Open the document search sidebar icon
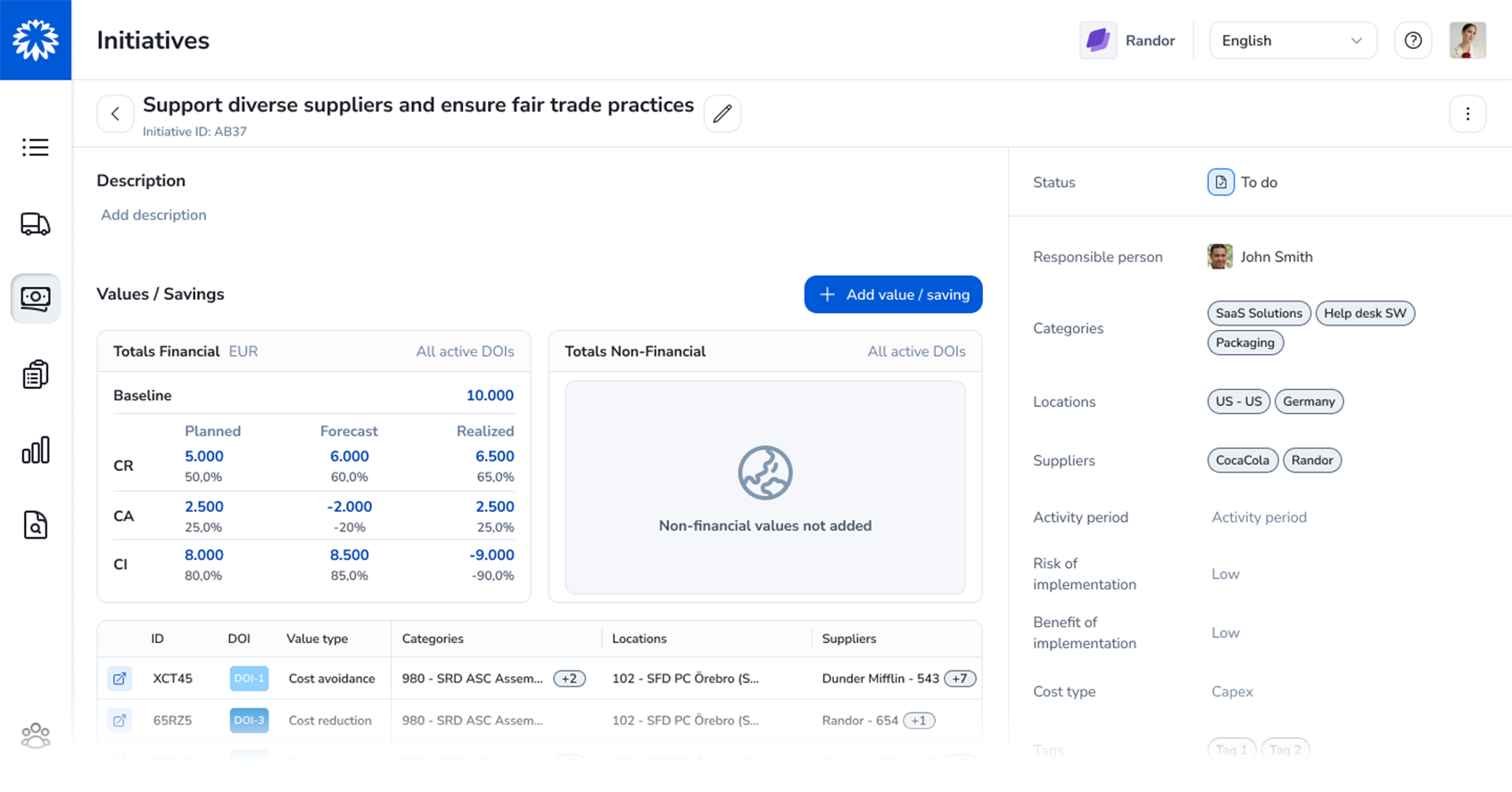The image size is (1512, 792). pos(36,525)
